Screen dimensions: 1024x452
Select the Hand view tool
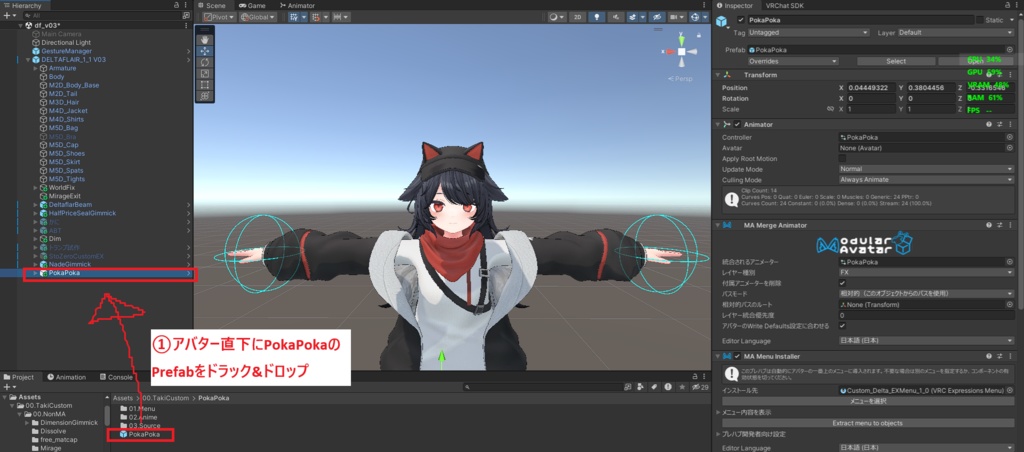[x=205, y=40]
